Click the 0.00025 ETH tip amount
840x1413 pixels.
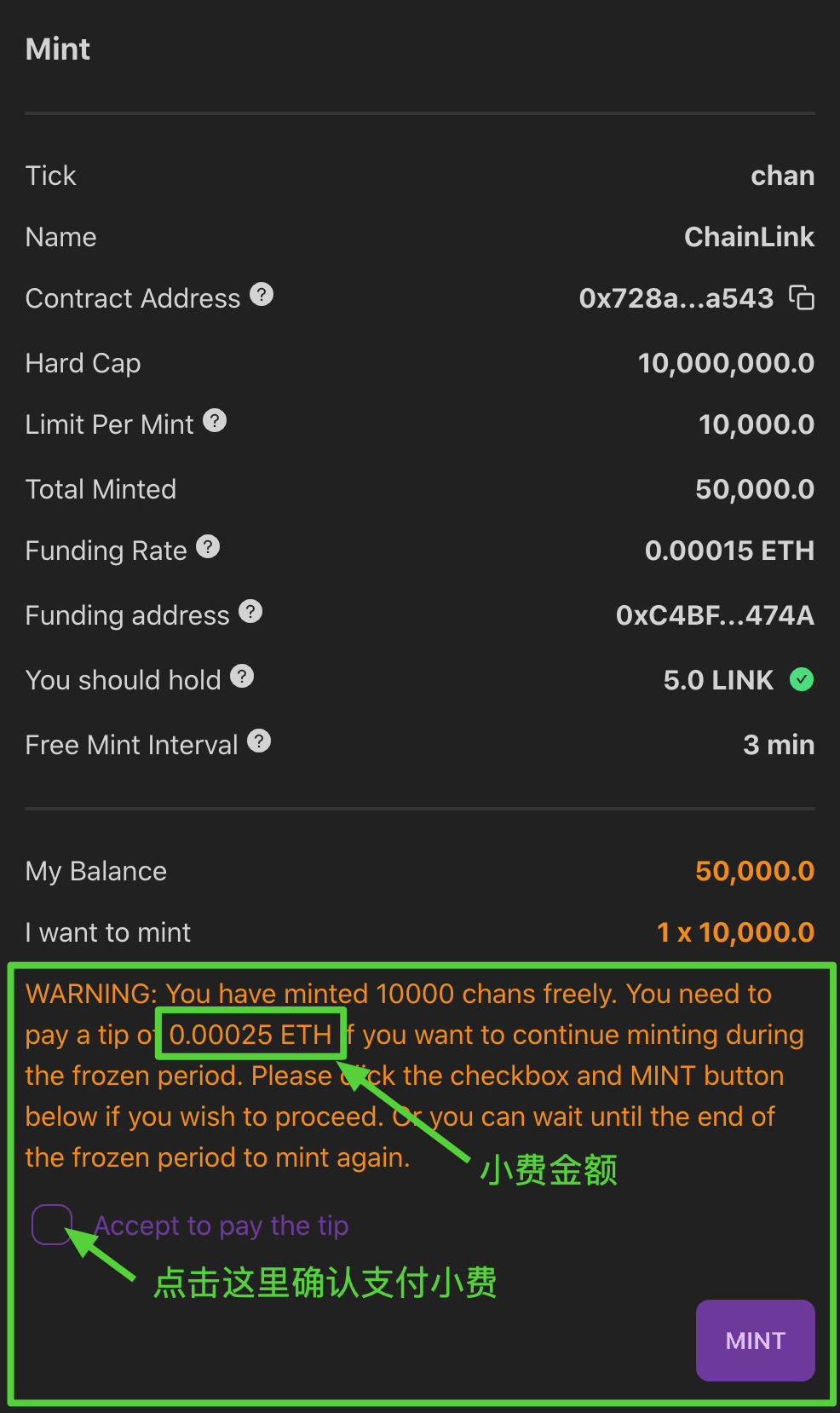pos(250,1035)
